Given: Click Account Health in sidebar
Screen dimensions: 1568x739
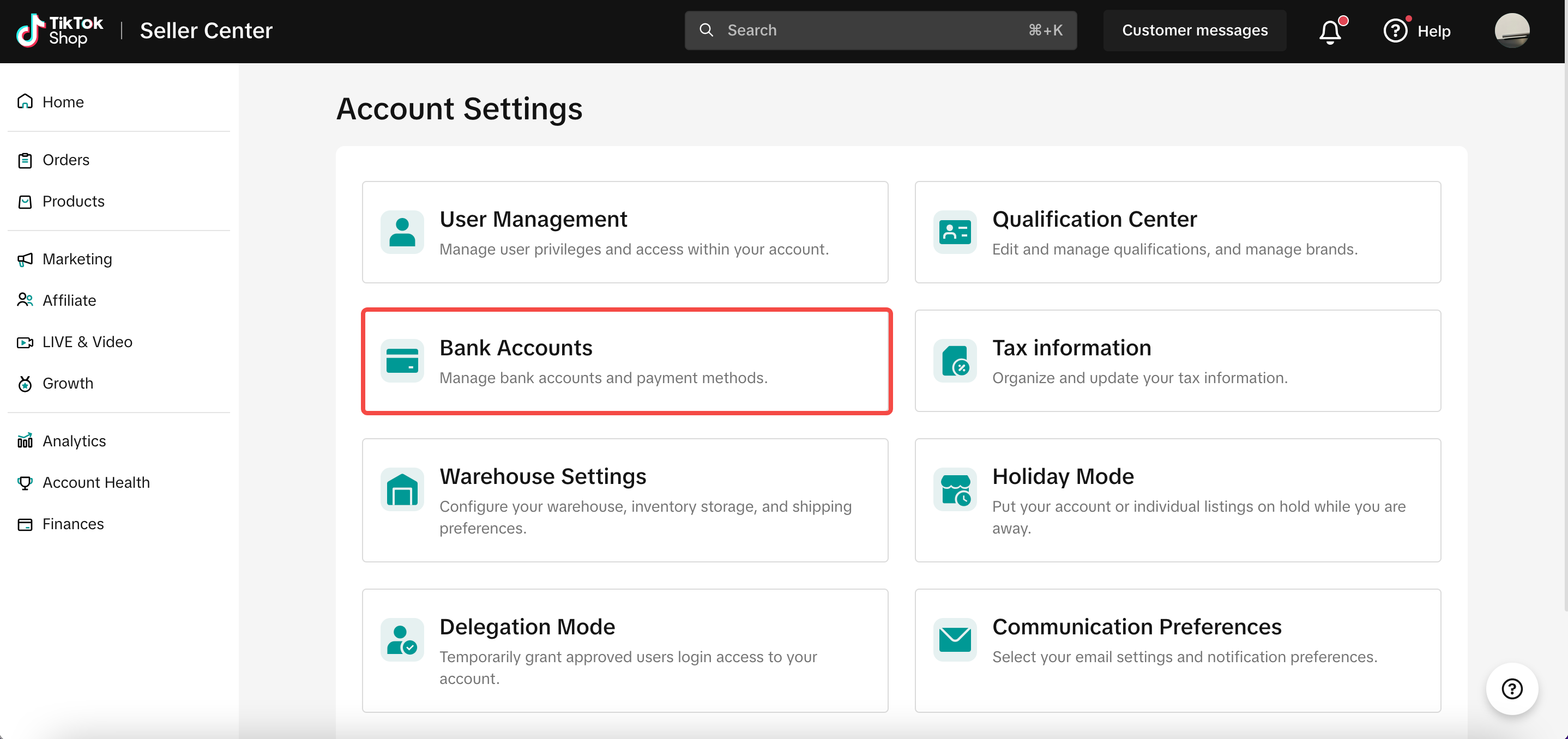Looking at the screenshot, I should (x=96, y=482).
